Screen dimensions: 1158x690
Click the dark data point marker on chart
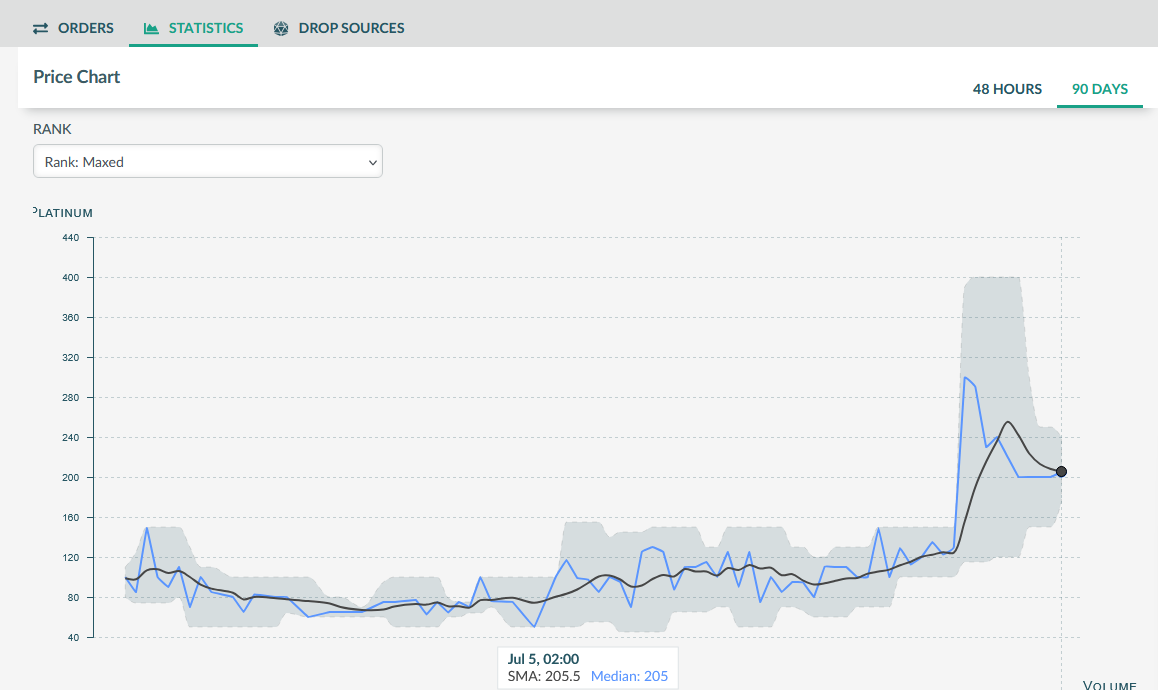coord(1061,471)
